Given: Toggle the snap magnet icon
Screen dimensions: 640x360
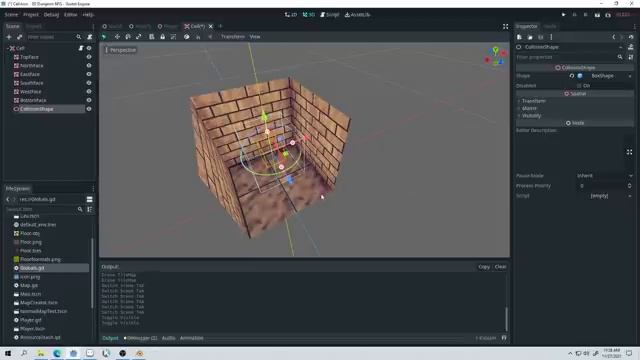Looking at the screenshot, I should coord(198,37).
